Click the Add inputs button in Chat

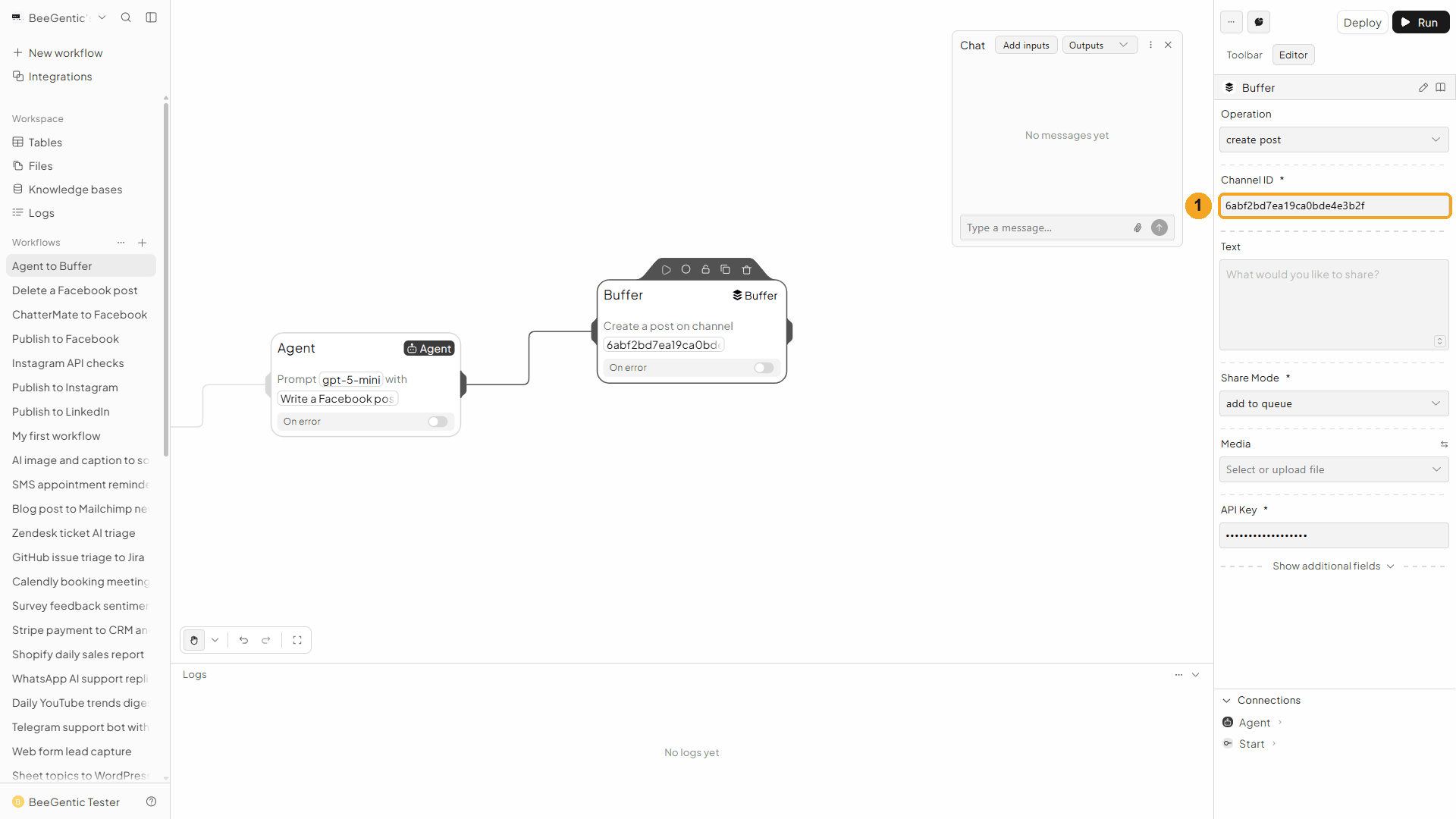[x=1026, y=45]
